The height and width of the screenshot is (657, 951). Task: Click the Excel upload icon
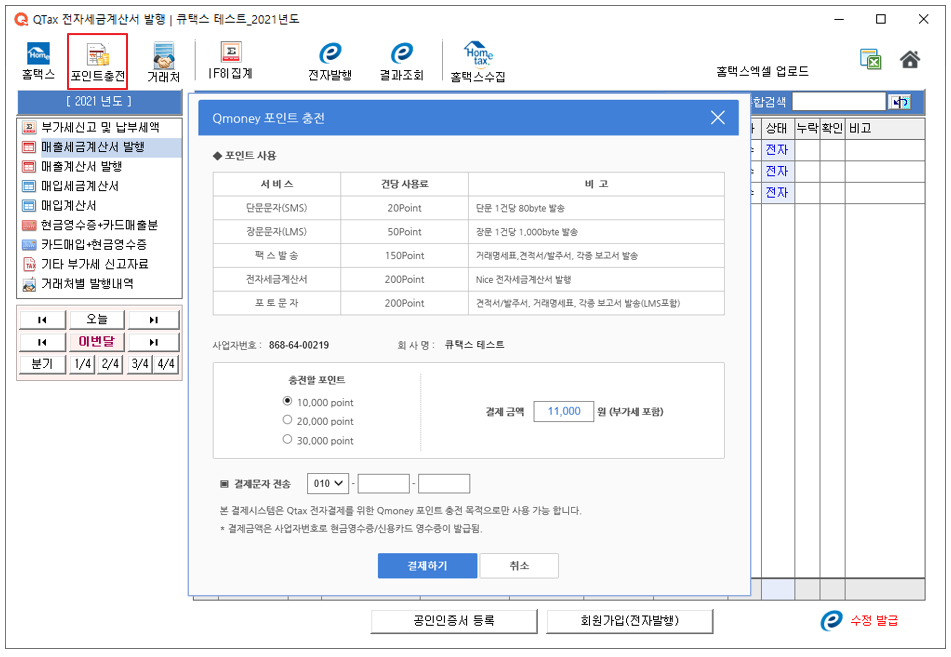click(870, 59)
